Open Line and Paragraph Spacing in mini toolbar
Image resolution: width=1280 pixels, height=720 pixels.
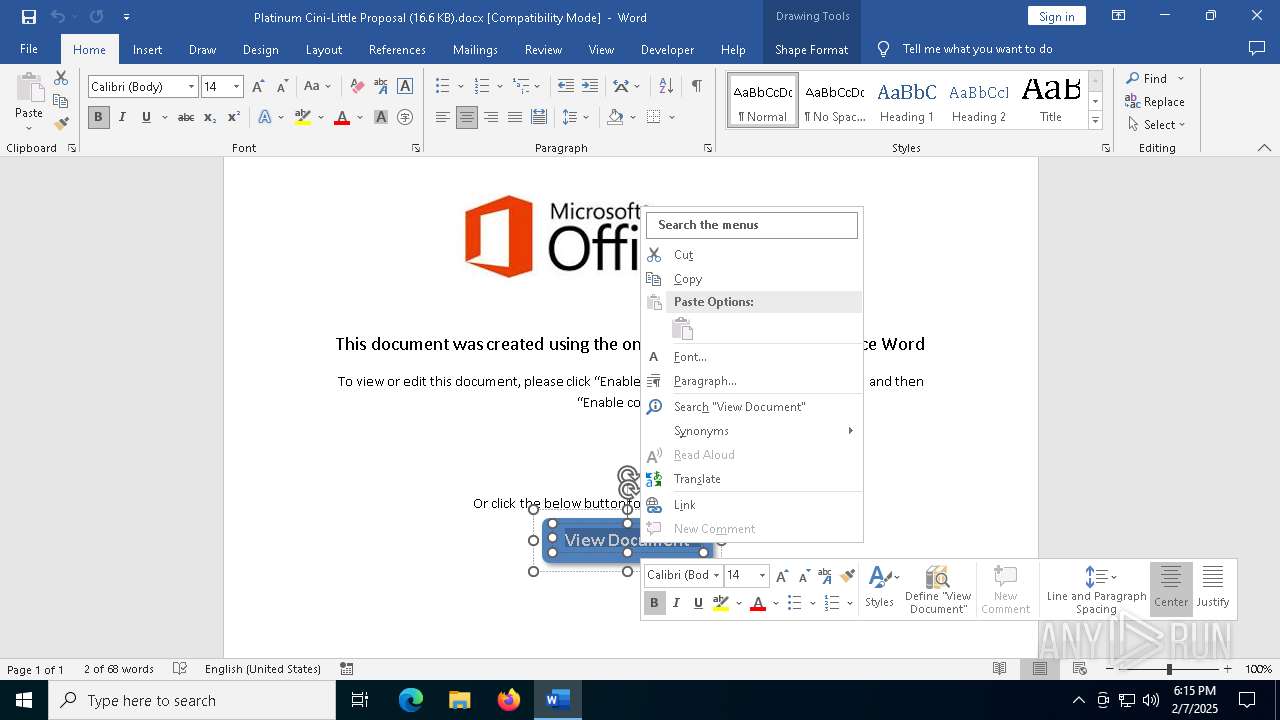pos(1096,589)
